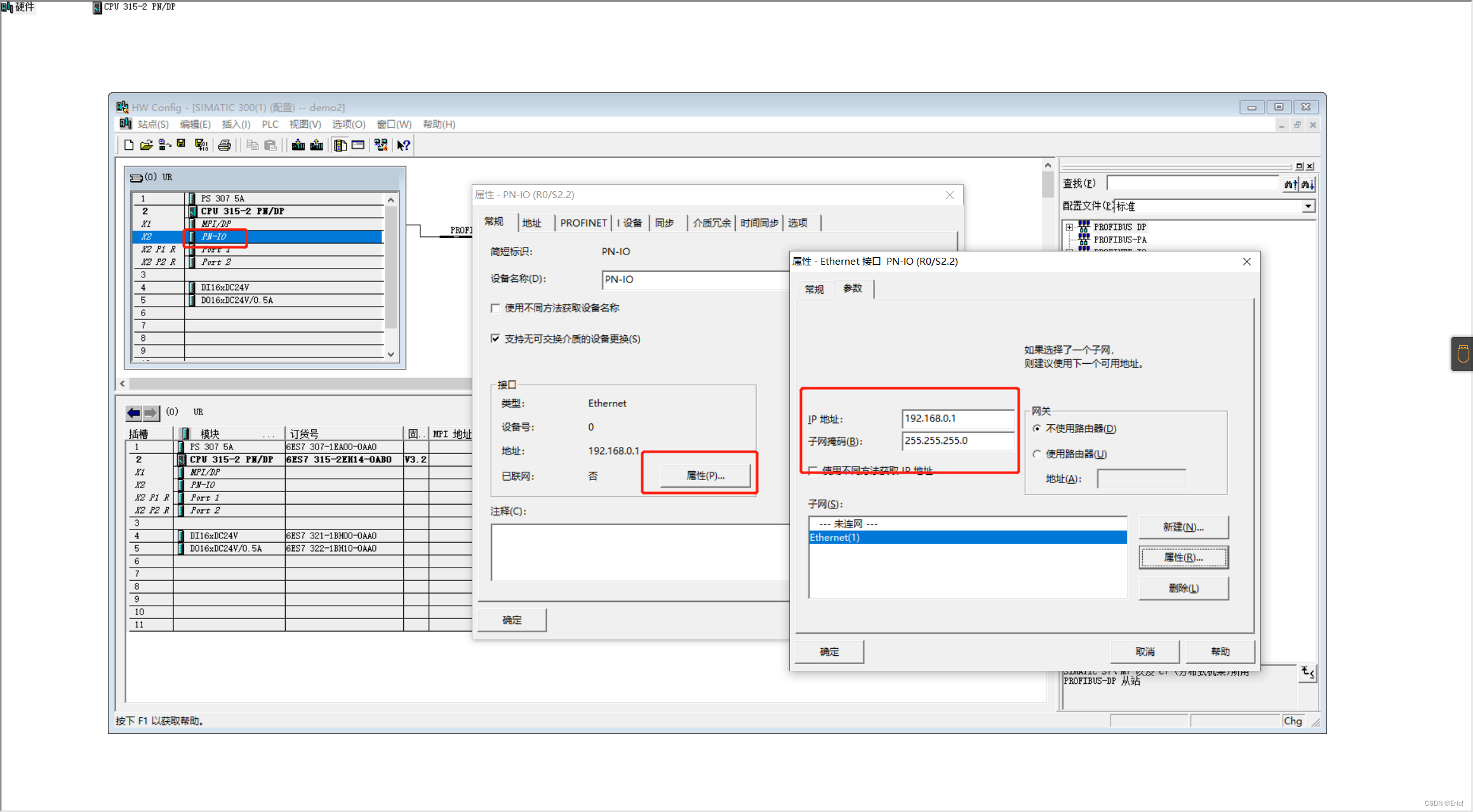Viewport: 1473px width, 812px height.
Task: Switch to 常规 tab in Ethernet dialog
Action: (814, 290)
